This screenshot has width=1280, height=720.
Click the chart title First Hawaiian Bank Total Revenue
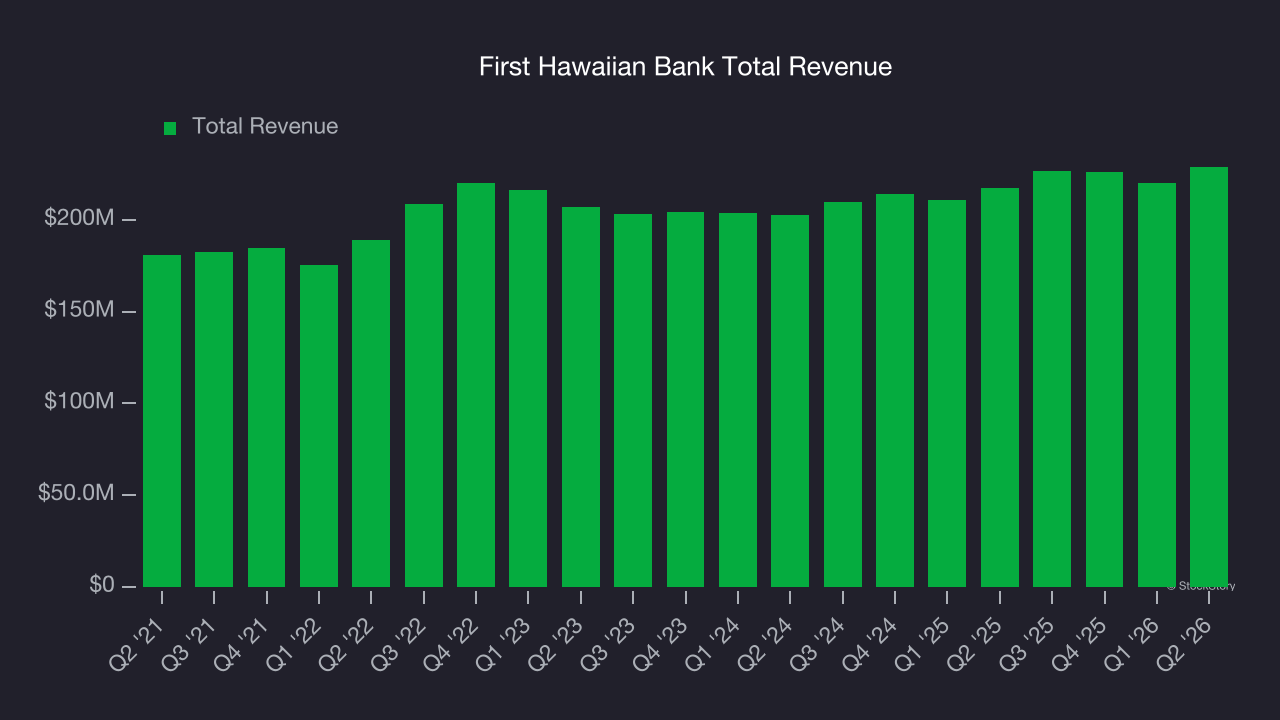point(685,67)
